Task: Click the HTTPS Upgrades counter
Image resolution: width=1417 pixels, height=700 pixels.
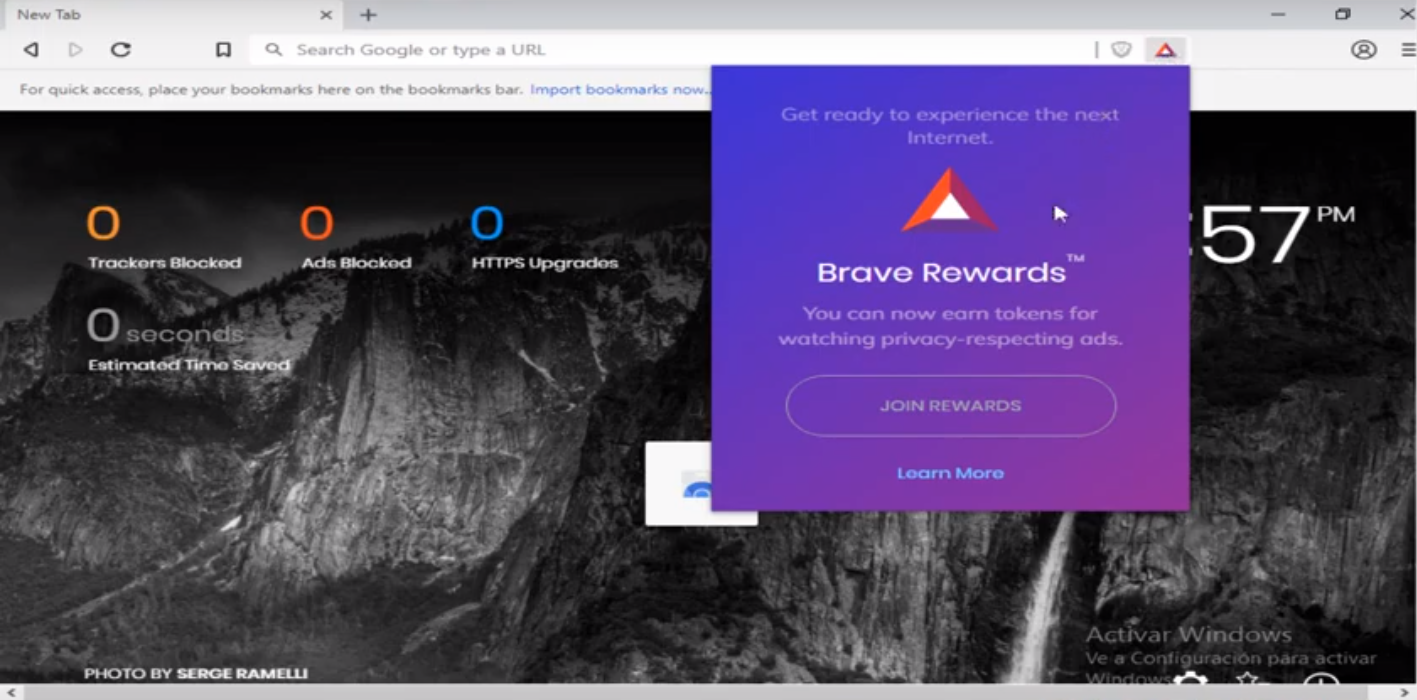Action: click(x=545, y=236)
